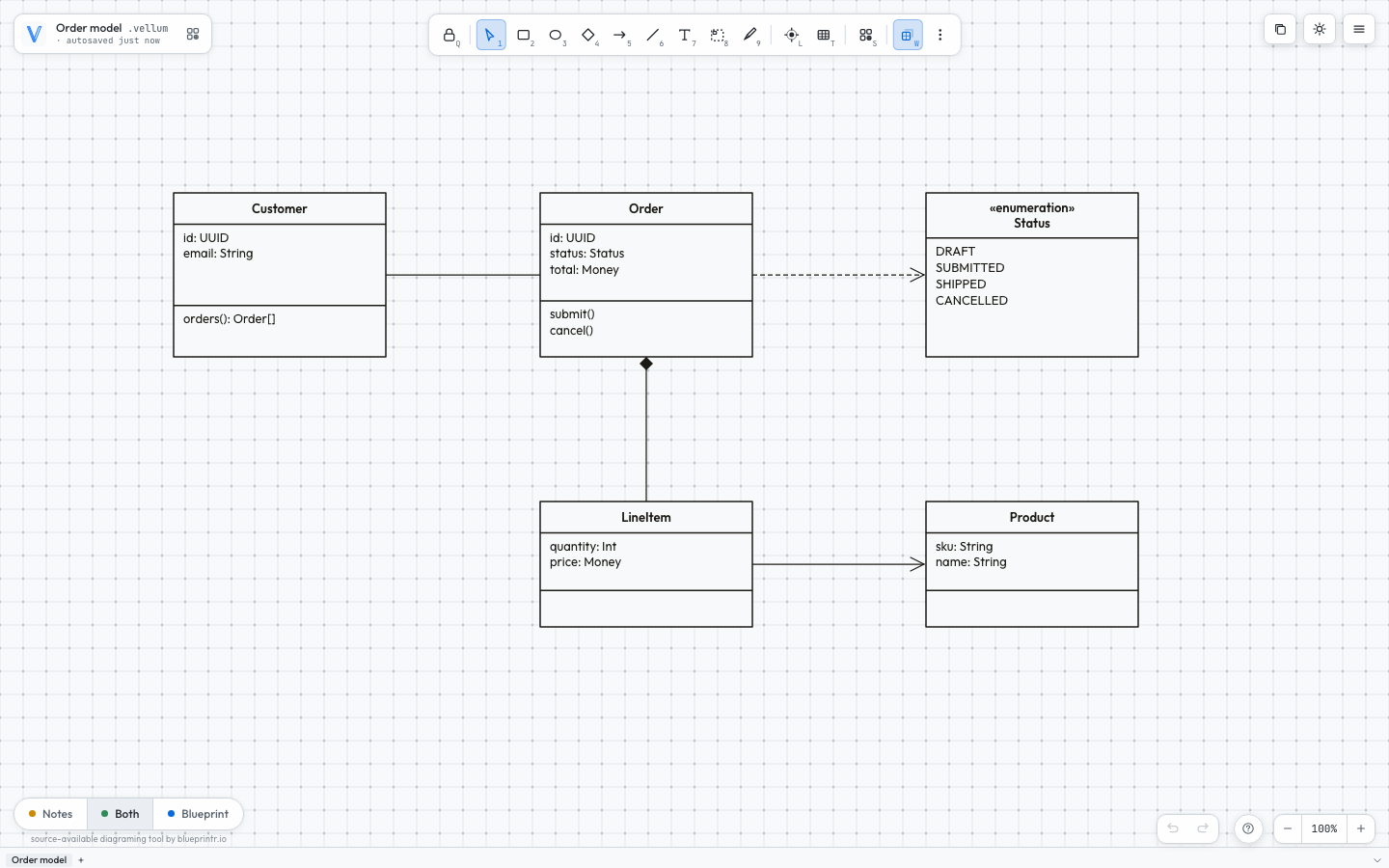Select the Frame tool
Screen dimensions: 1389x868
(x=718, y=36)
